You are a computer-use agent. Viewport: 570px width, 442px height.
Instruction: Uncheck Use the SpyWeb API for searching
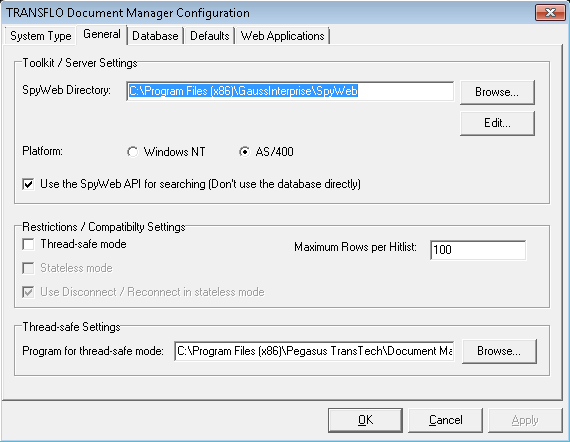point(28,184)
